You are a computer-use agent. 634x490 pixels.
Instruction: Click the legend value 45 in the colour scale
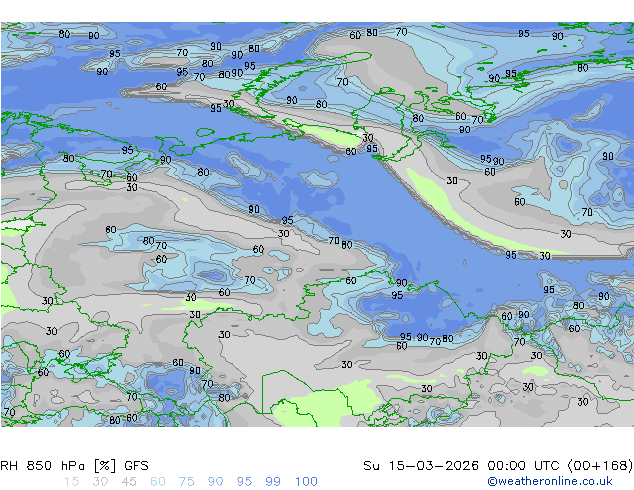coord(129,482)
